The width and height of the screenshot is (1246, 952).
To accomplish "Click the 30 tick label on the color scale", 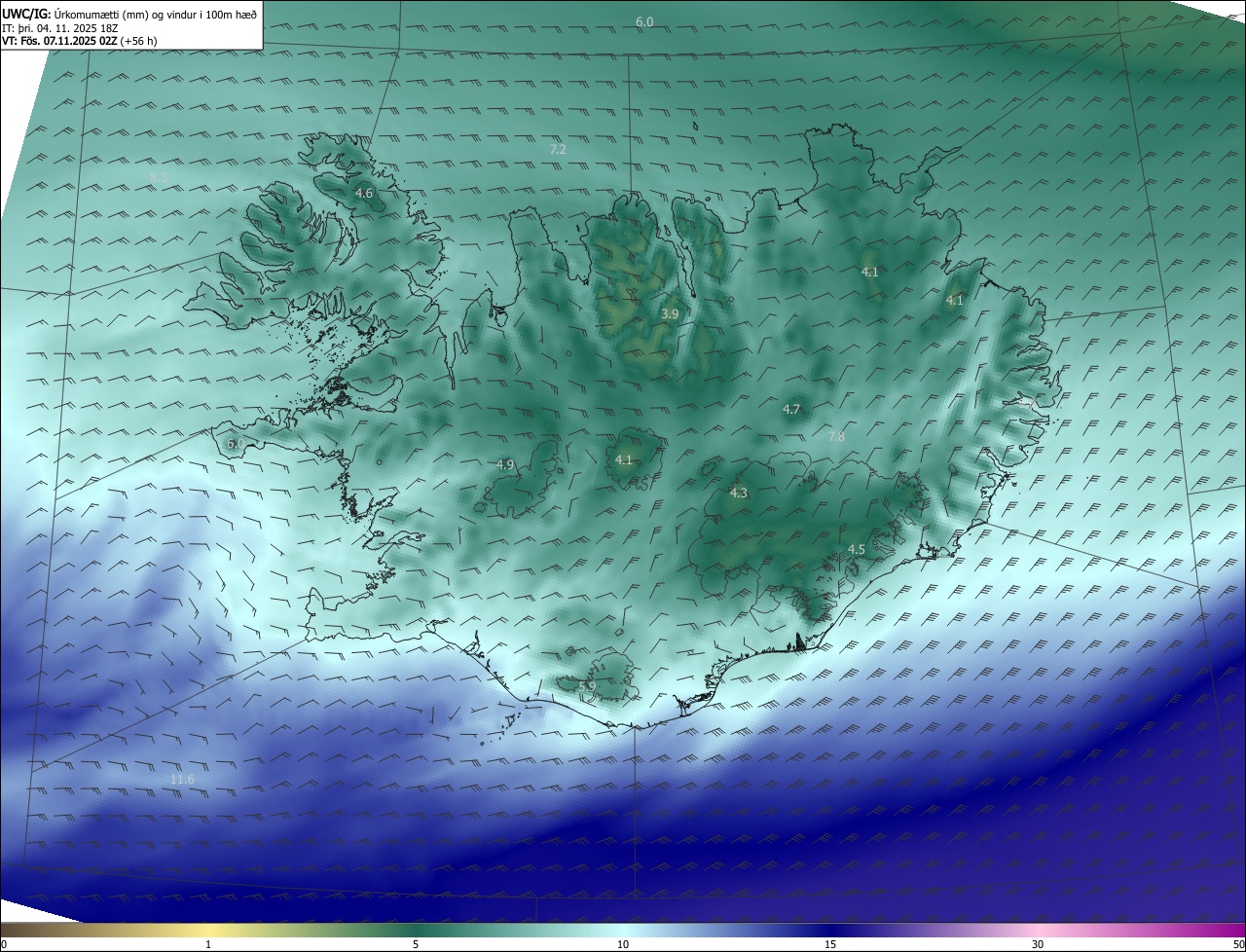I will coord(1038,944).
